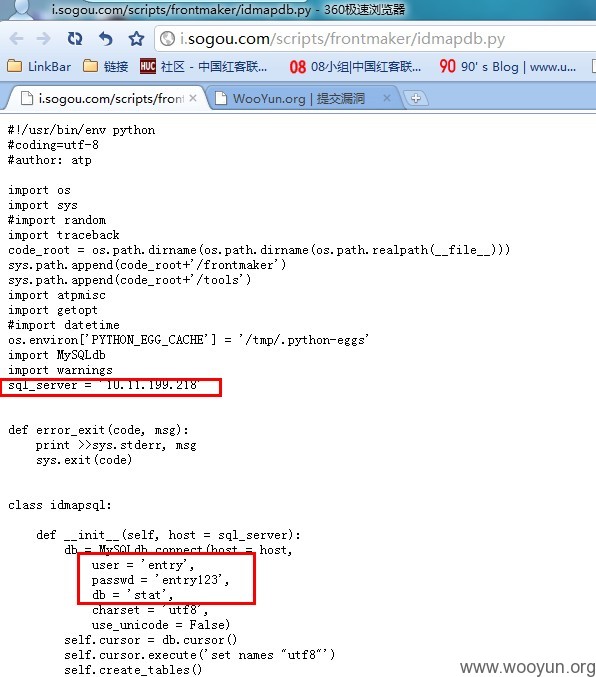Open the LinkBar bookmarks folder

pyautogui.click(x=39, y=66)
